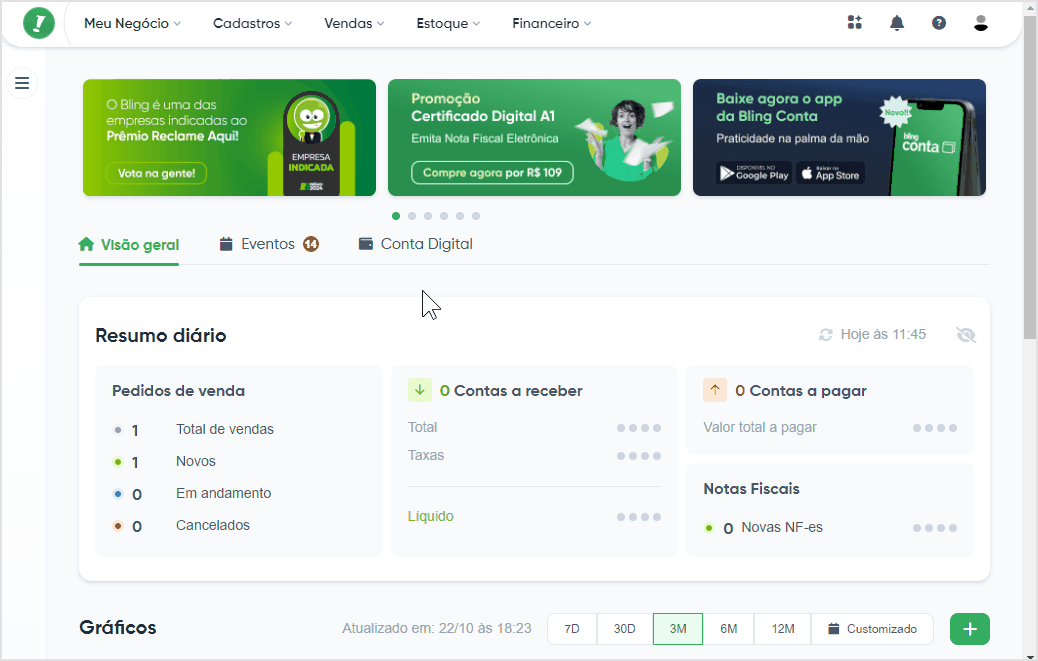The height and width of the screenshot is (661, 1038).
Task: Open the notifications bell
Action: (x=896, y=23)
